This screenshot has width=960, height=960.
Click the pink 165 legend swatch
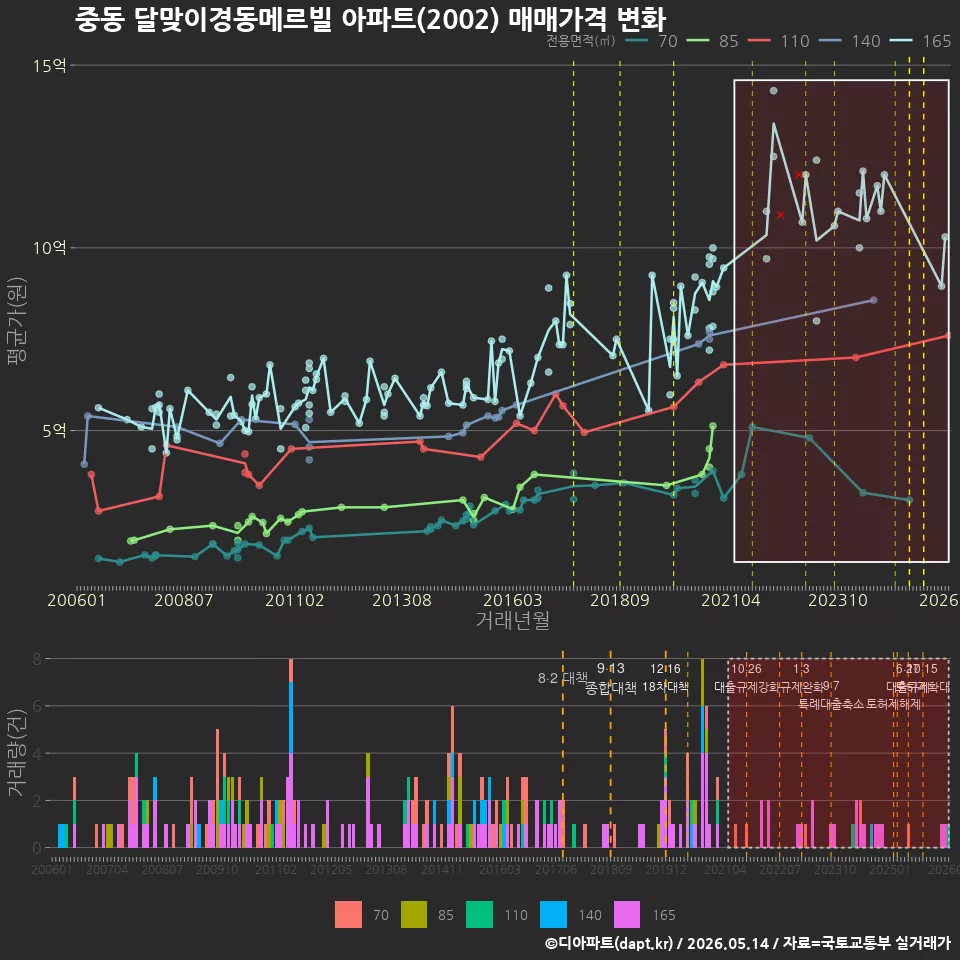pyautogui.click(x=627, y=915)
